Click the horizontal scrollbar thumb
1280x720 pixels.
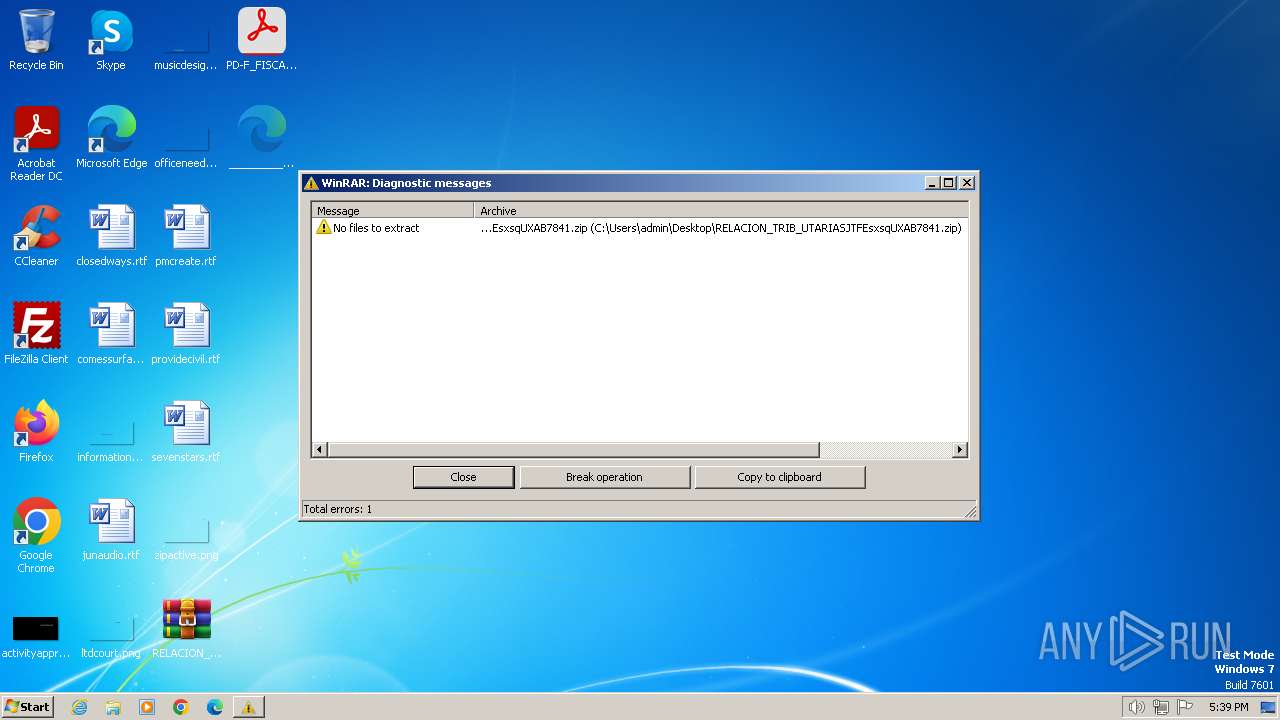pos(574,450)
